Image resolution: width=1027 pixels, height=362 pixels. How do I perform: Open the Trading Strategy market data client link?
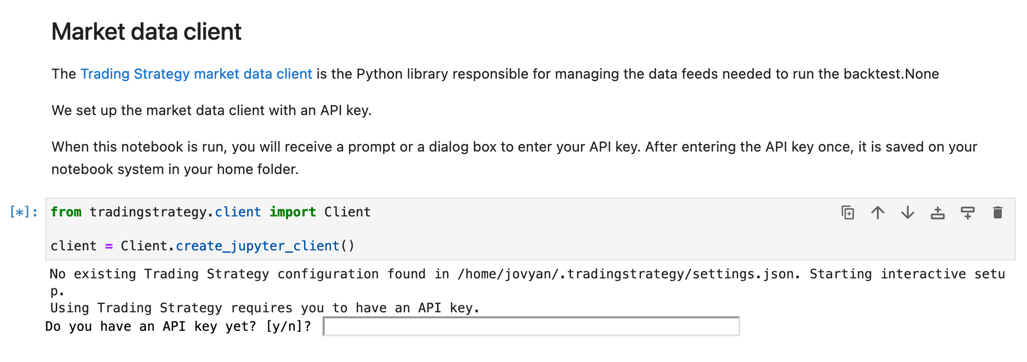pos(196,74)
